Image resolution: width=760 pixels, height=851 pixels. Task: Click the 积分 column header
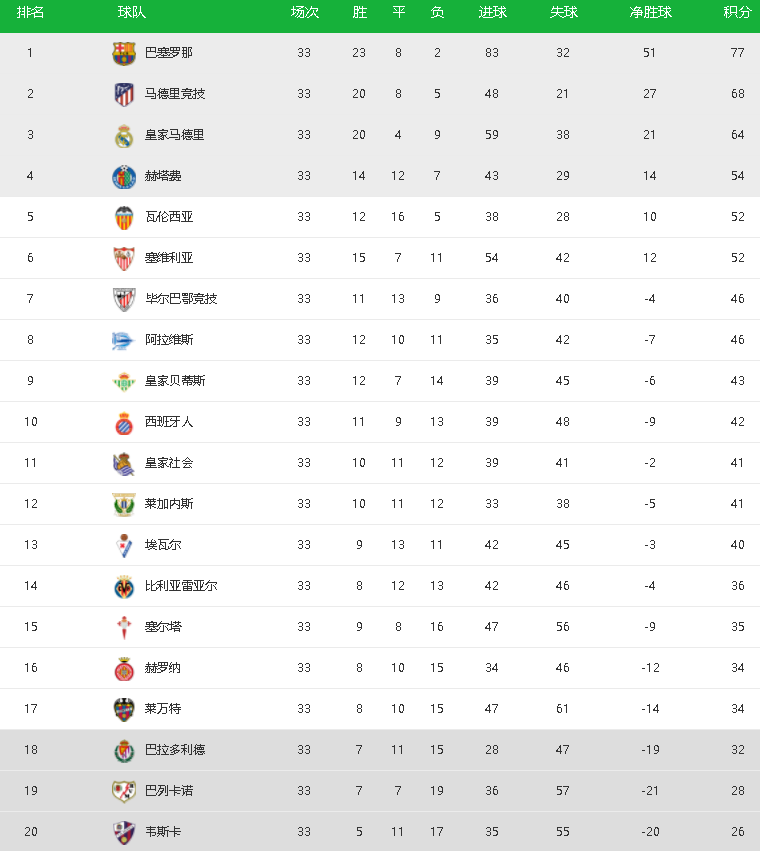737,12
